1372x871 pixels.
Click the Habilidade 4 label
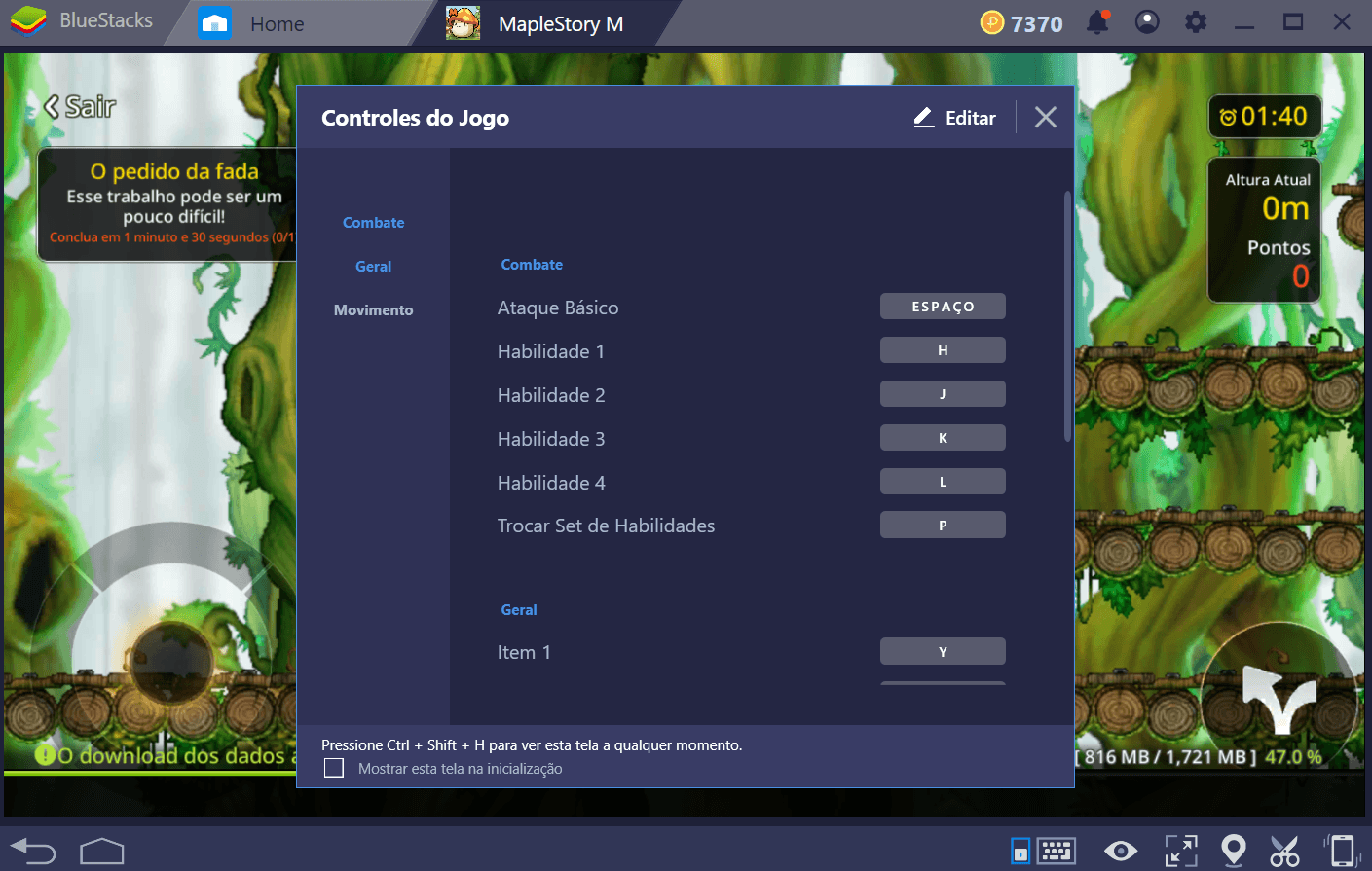(551, 483)
